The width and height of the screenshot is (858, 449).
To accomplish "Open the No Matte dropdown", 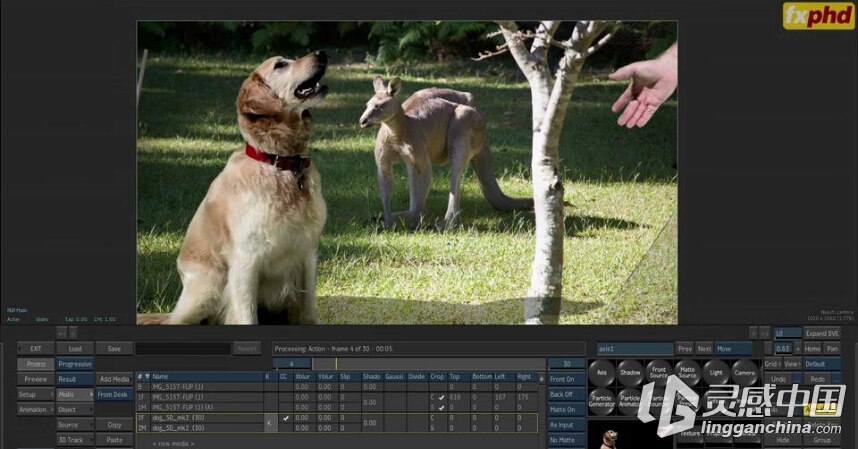I will click(x=566, y=440).
